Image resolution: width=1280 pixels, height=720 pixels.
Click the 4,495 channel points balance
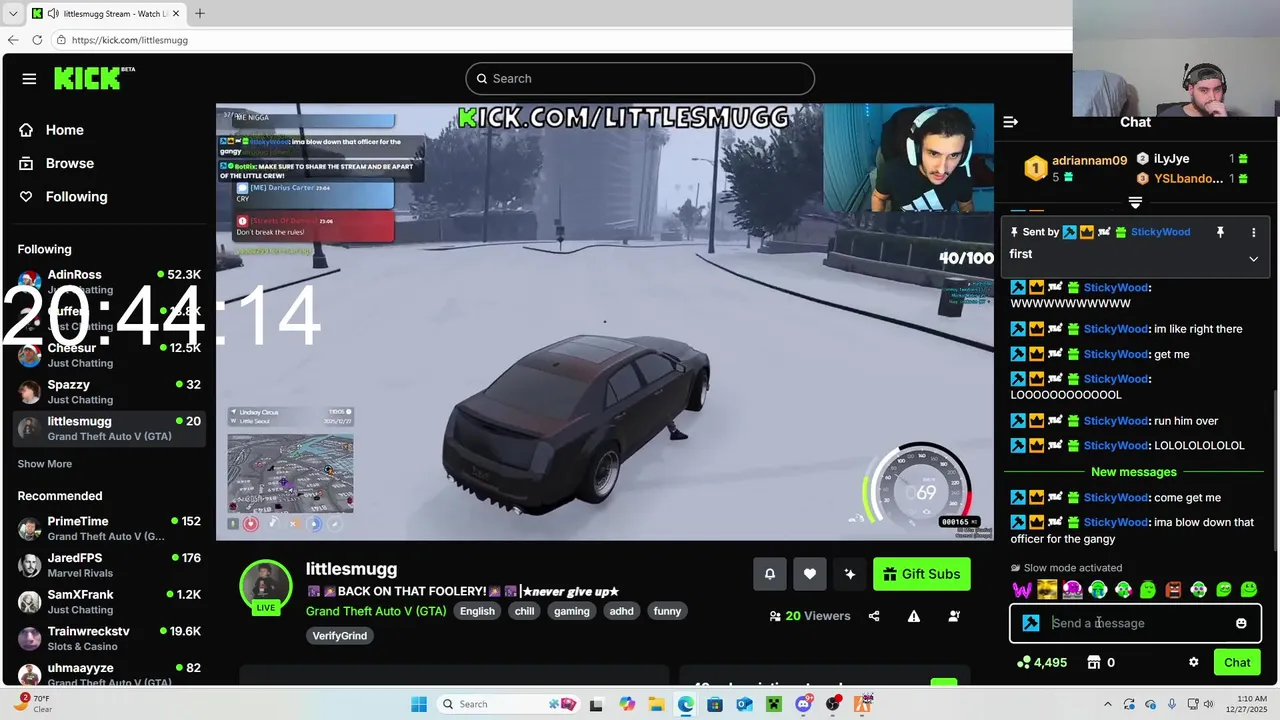1041,662
